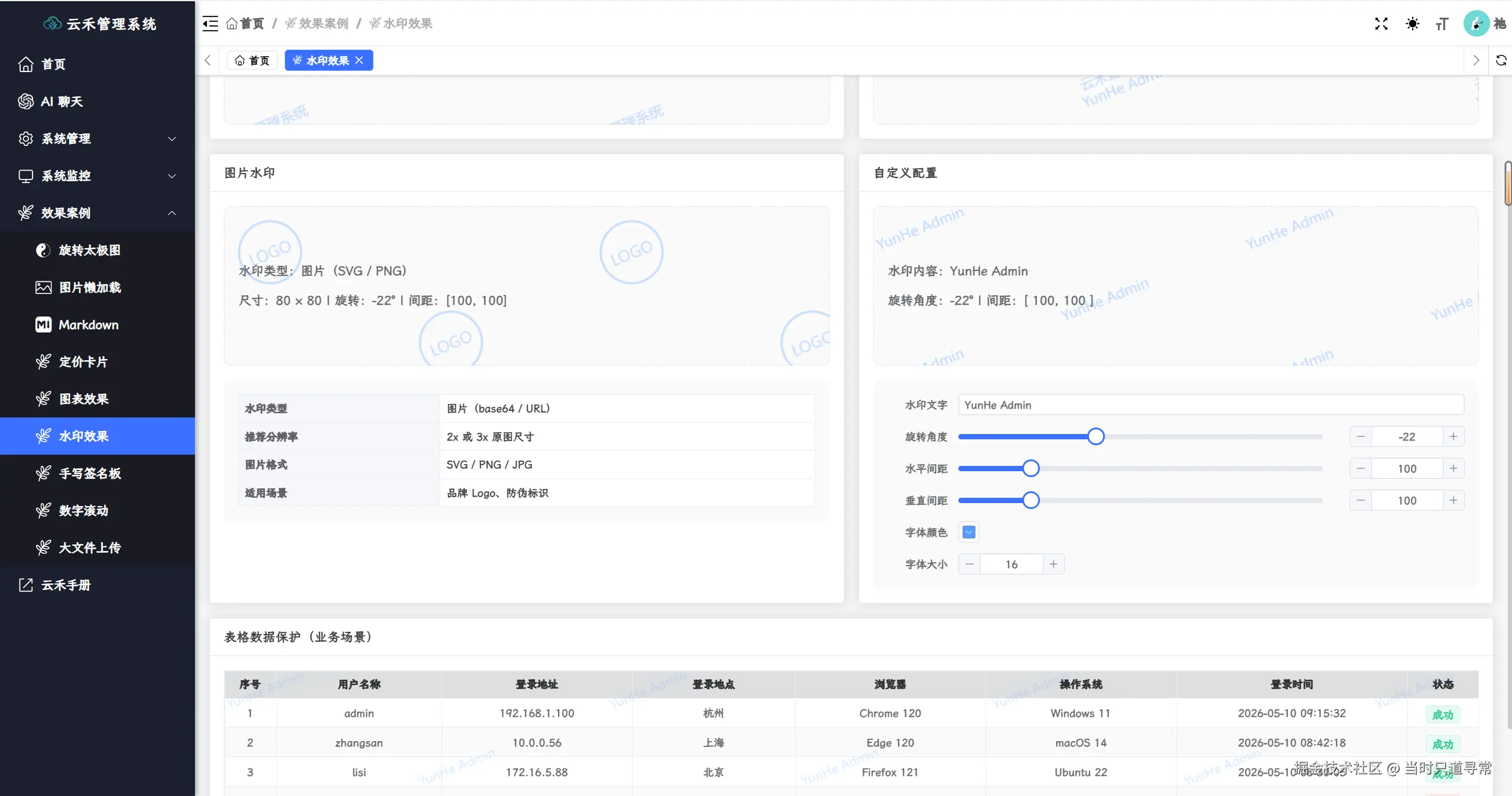Increase 水平间距 with the plus button

(1453, 469)
